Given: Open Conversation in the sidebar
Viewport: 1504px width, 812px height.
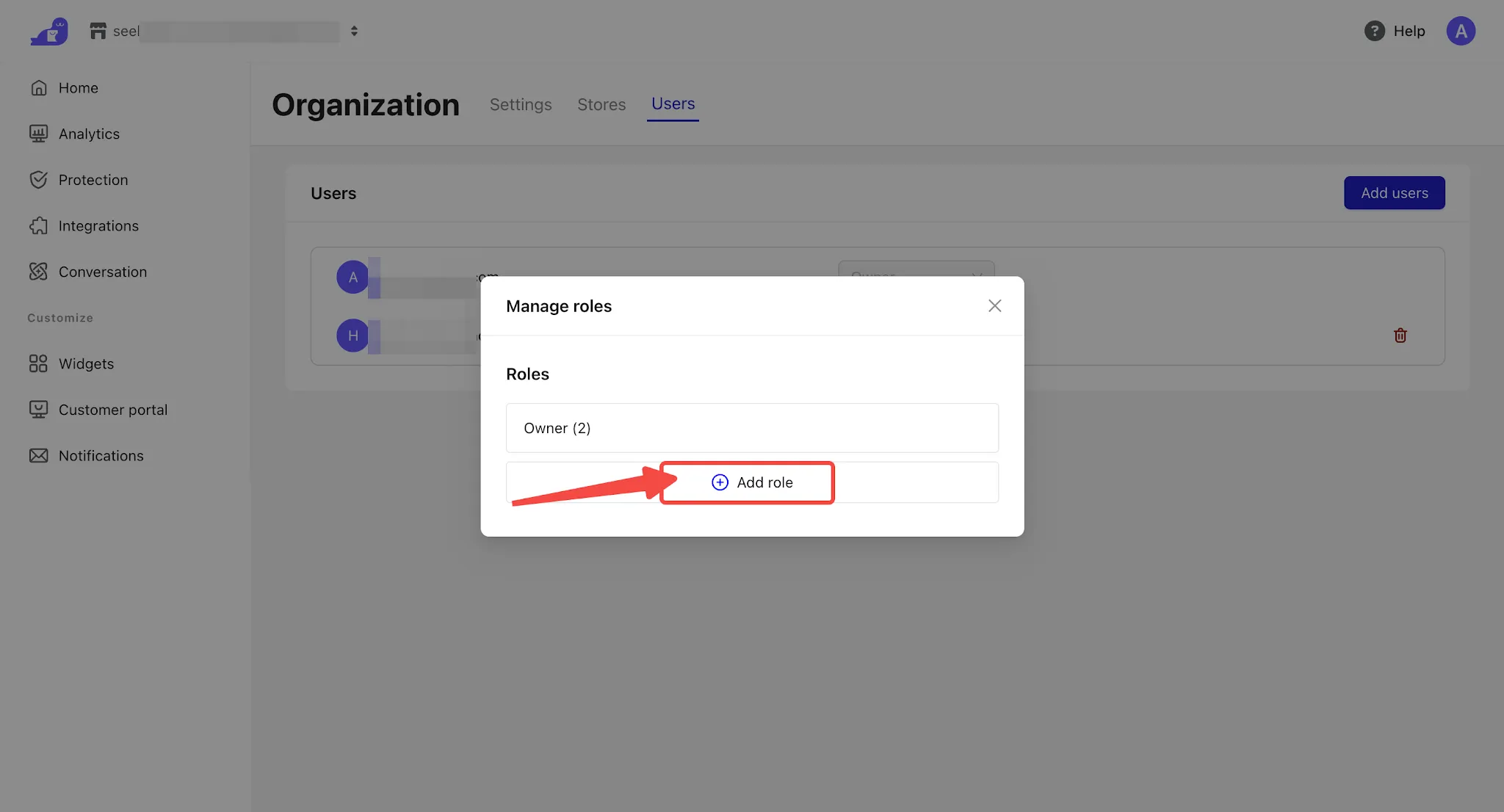Looking at the screenshot, I should [103, 272].
